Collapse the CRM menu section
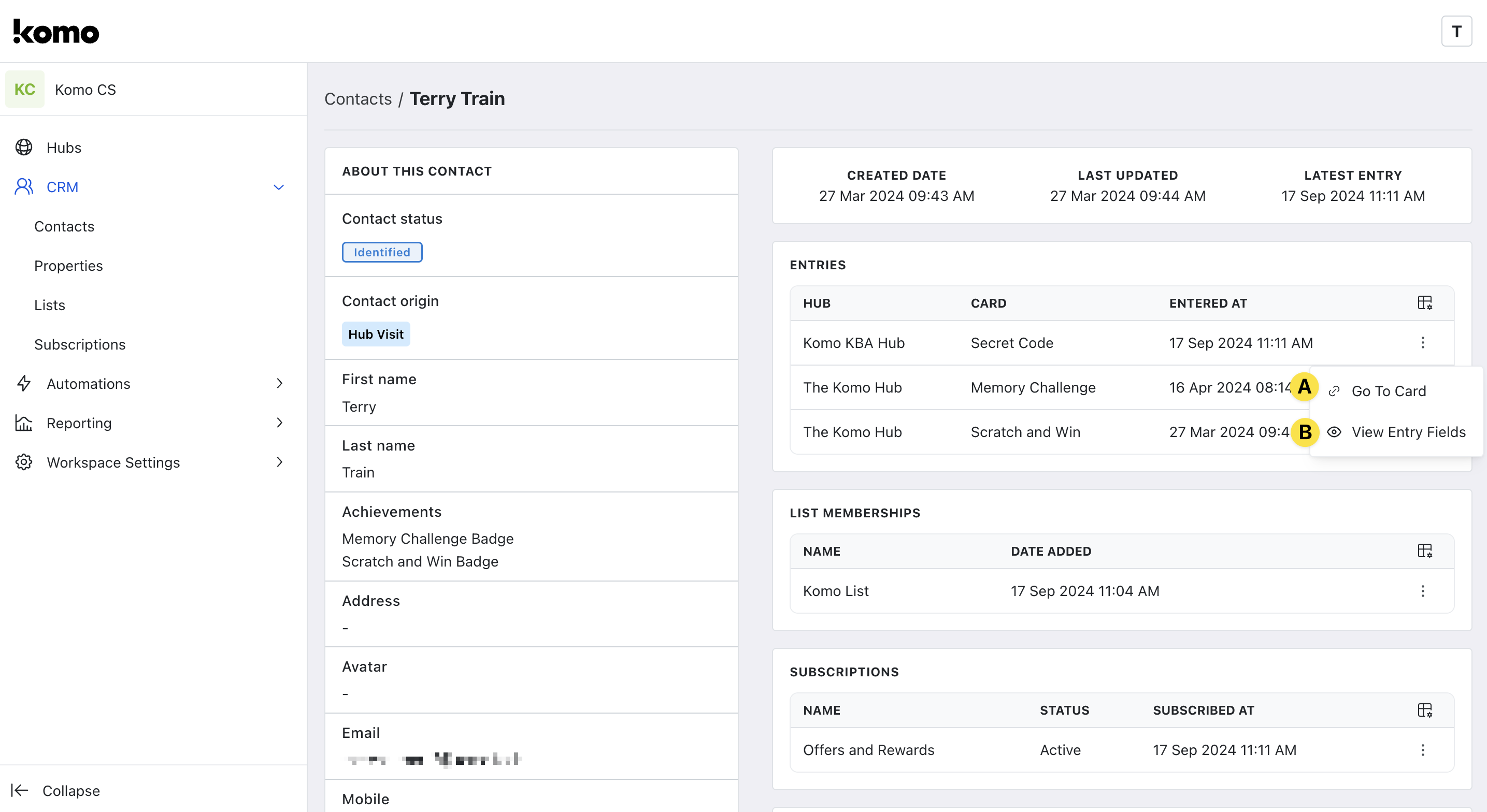This screenshot has height=812, width=1487. 279,187
